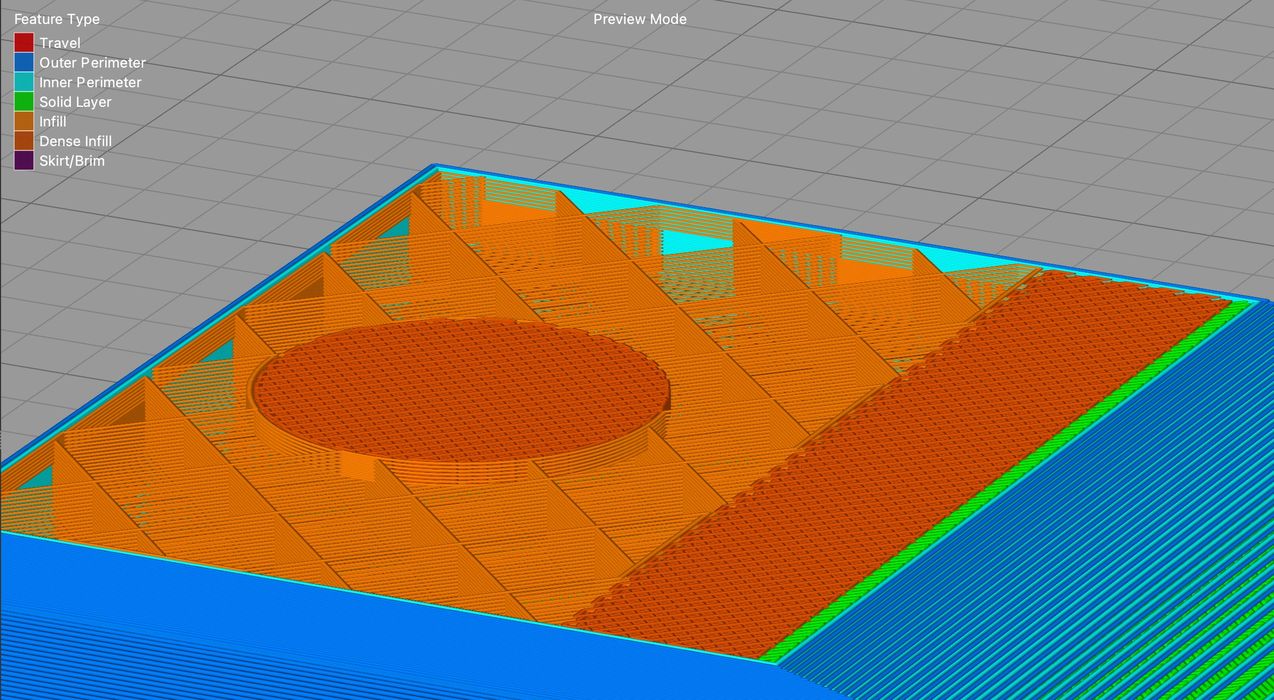Viewport: 1274px width, 700px height.
Task: Select the Dense Infill legend label
Action: pos(76,140)
